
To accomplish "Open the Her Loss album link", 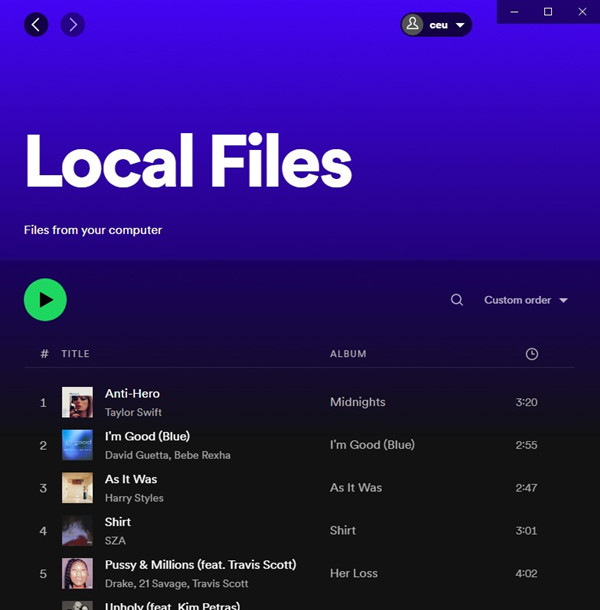I will (x=354, y=573).
